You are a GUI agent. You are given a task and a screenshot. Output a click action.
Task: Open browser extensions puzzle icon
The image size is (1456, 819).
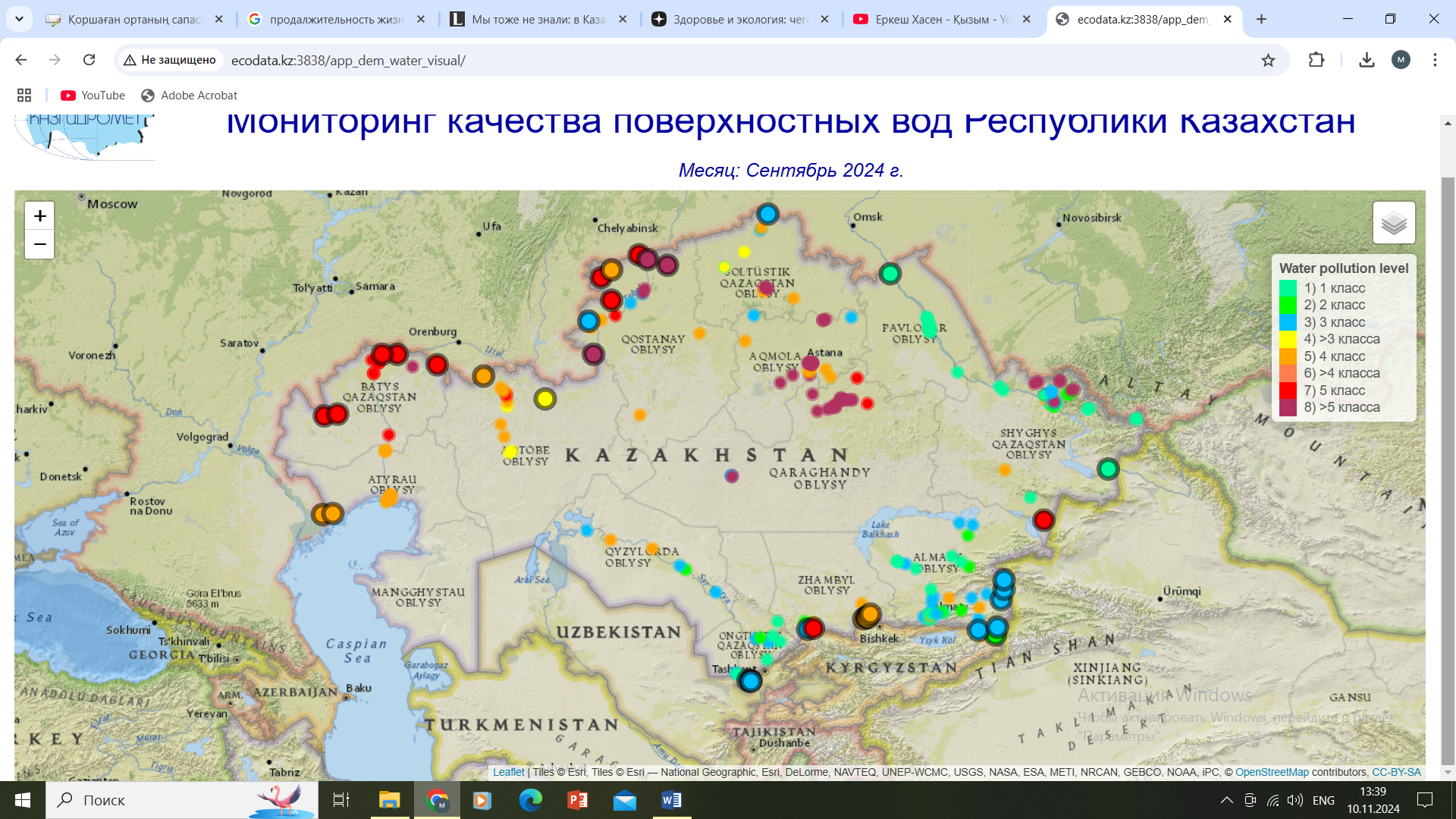[1316, 60]
